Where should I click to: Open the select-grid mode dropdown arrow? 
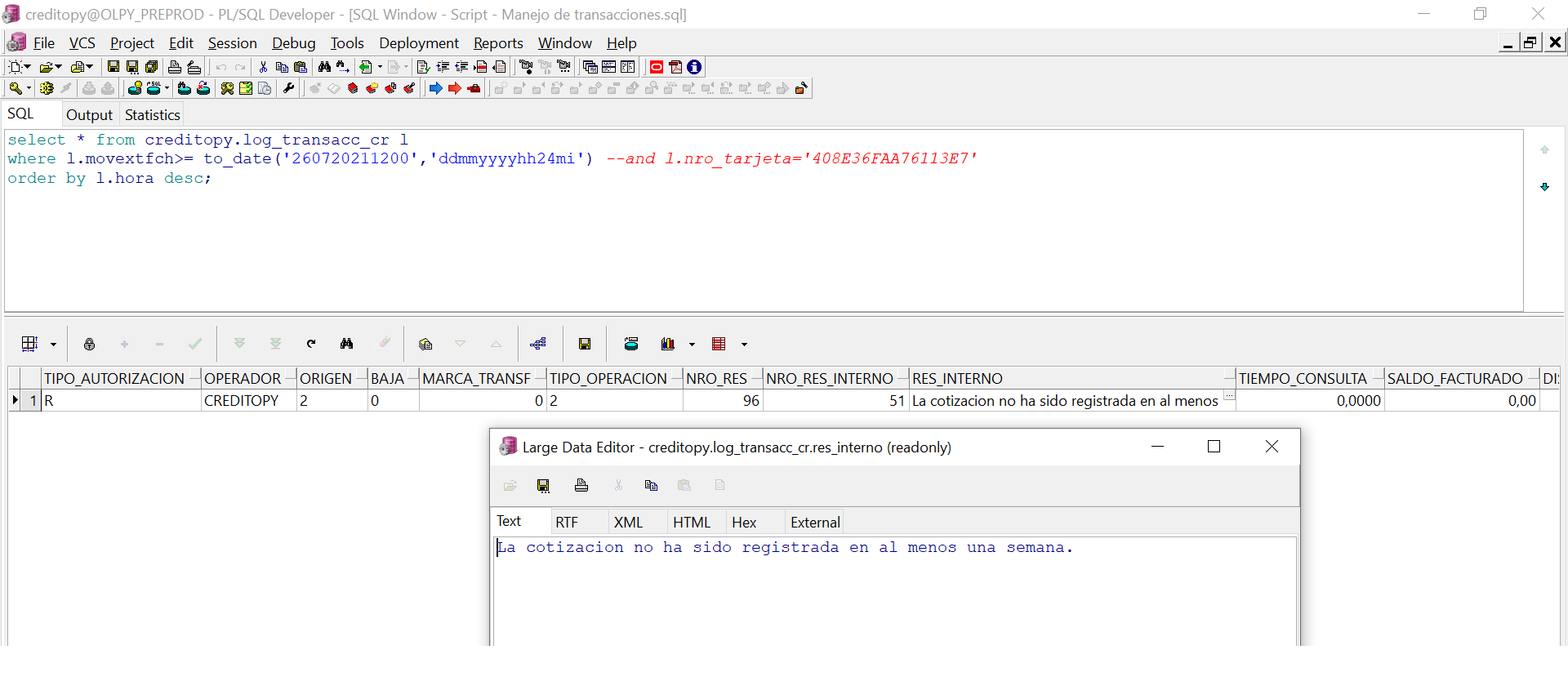53,345
